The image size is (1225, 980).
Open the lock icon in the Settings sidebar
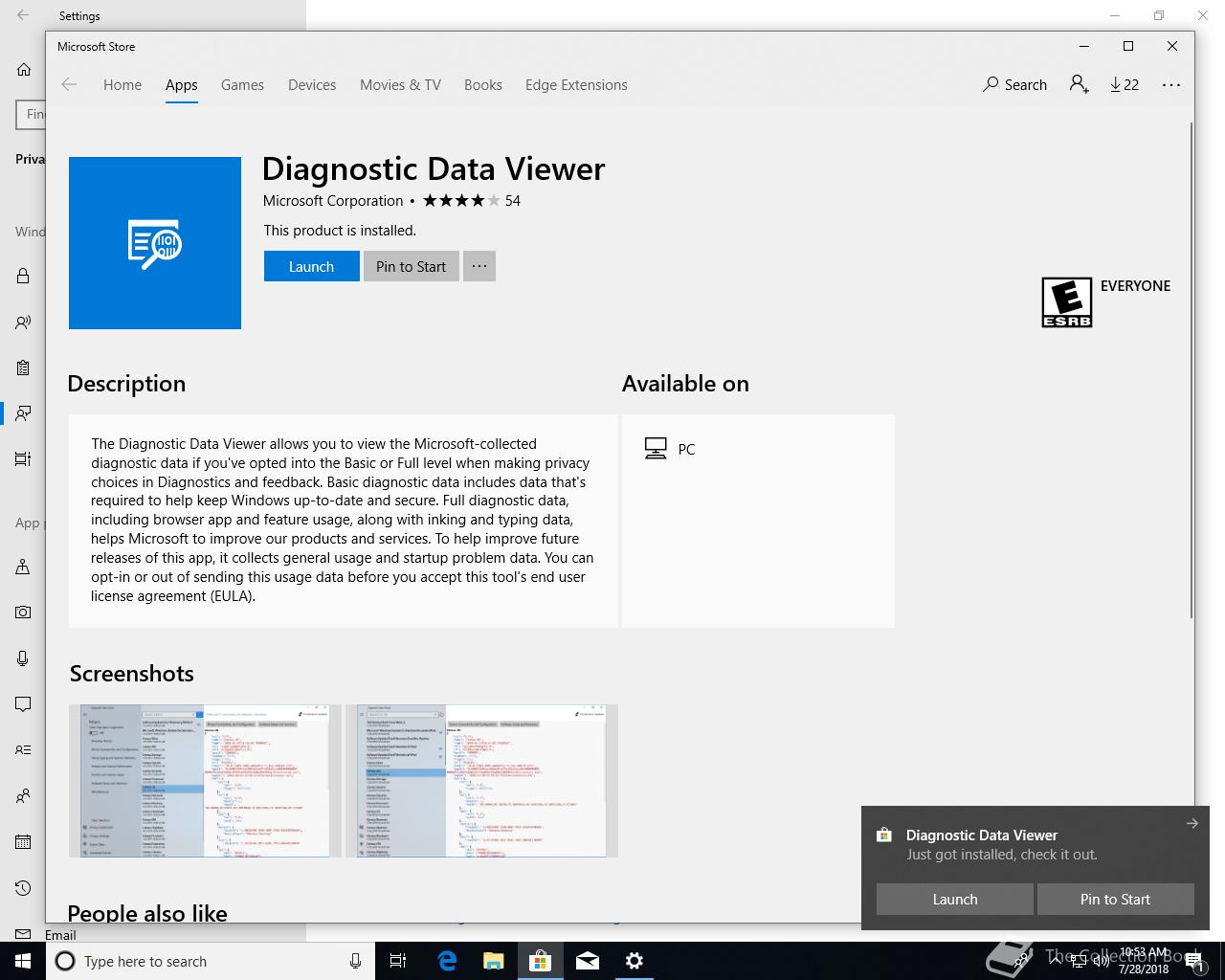pos(23,276)
